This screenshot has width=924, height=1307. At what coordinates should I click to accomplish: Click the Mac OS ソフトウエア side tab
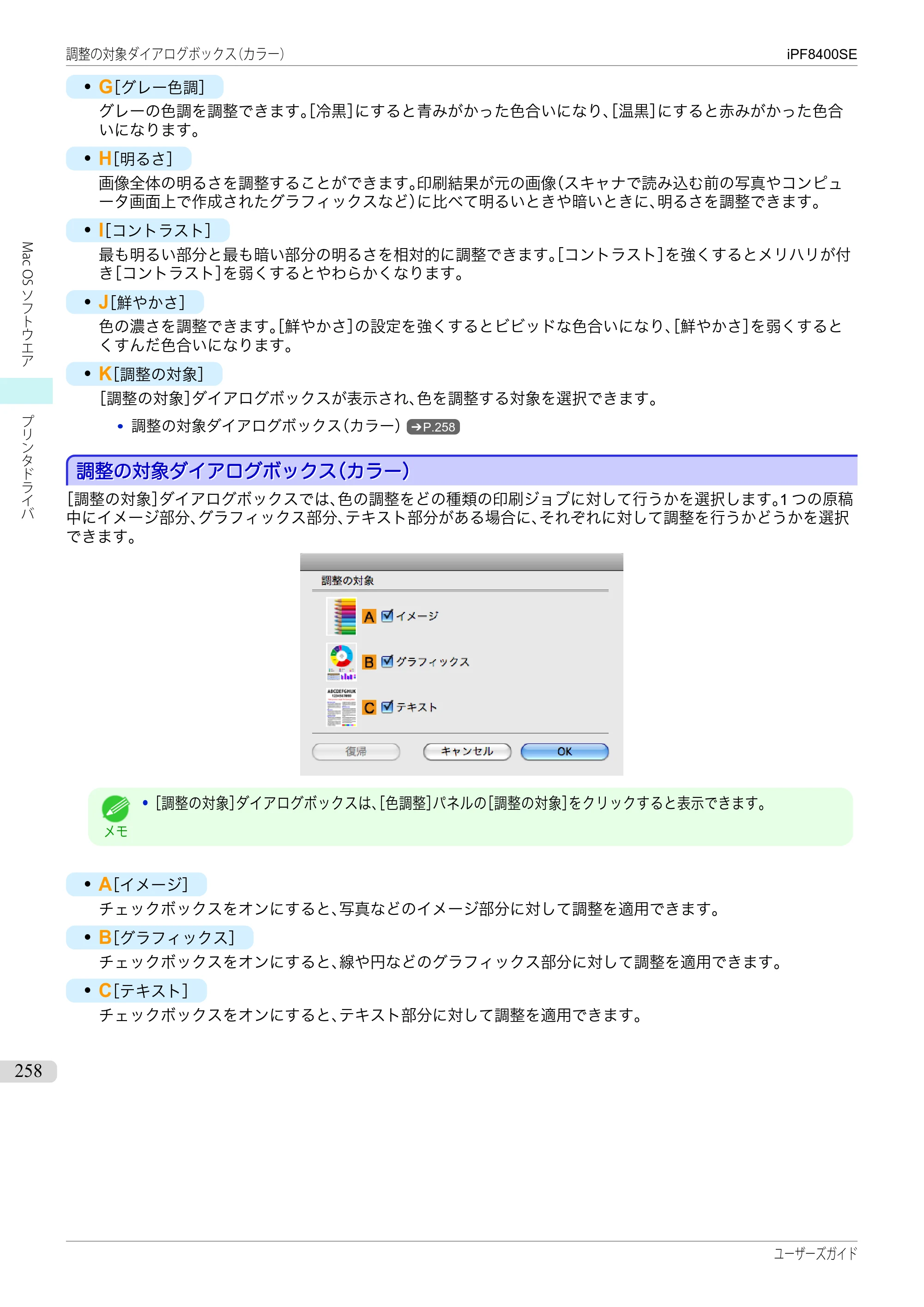click(27, 304)
